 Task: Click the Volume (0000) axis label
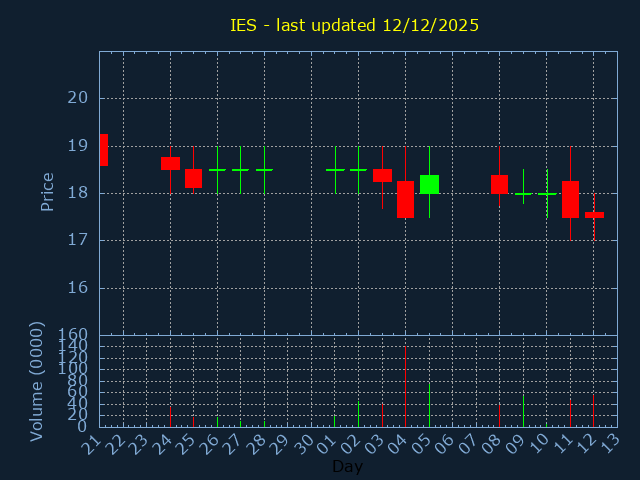pyautogui.click(x=37, y=380)
